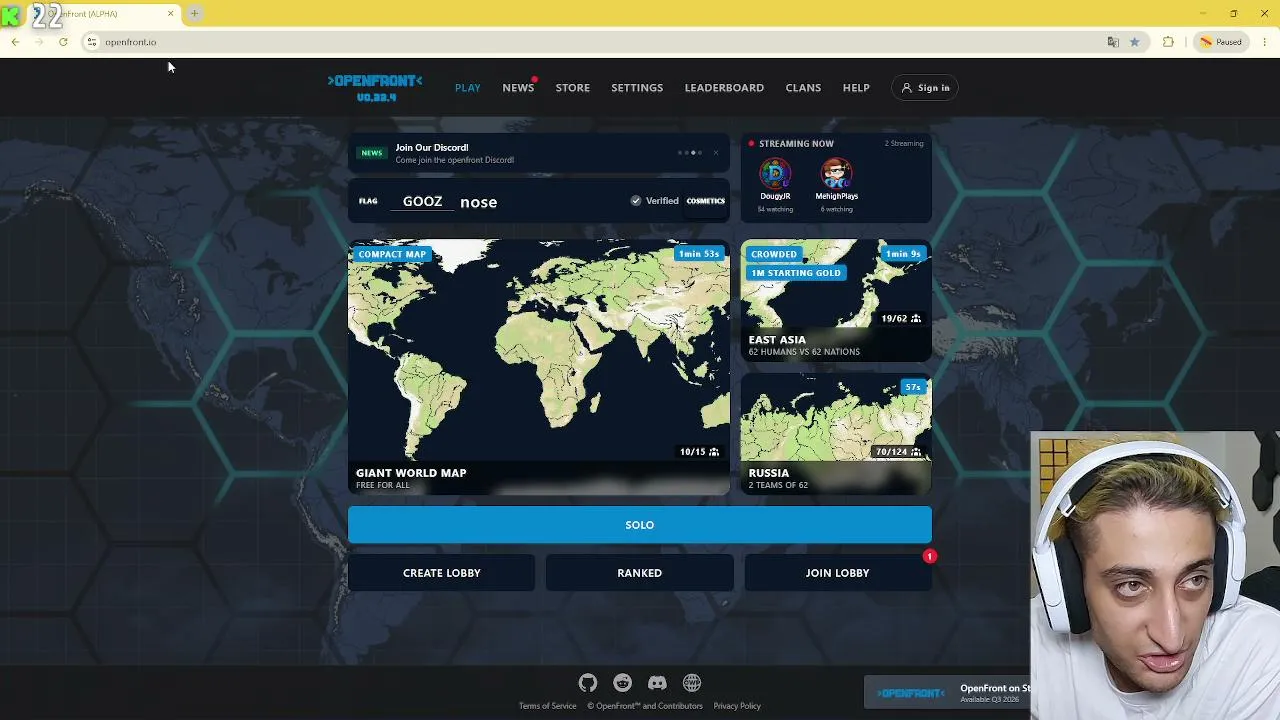Open DougyJR's stream avatar
Screen dimensions: 1280x720
pyautogui.click(x=775, y=174)
